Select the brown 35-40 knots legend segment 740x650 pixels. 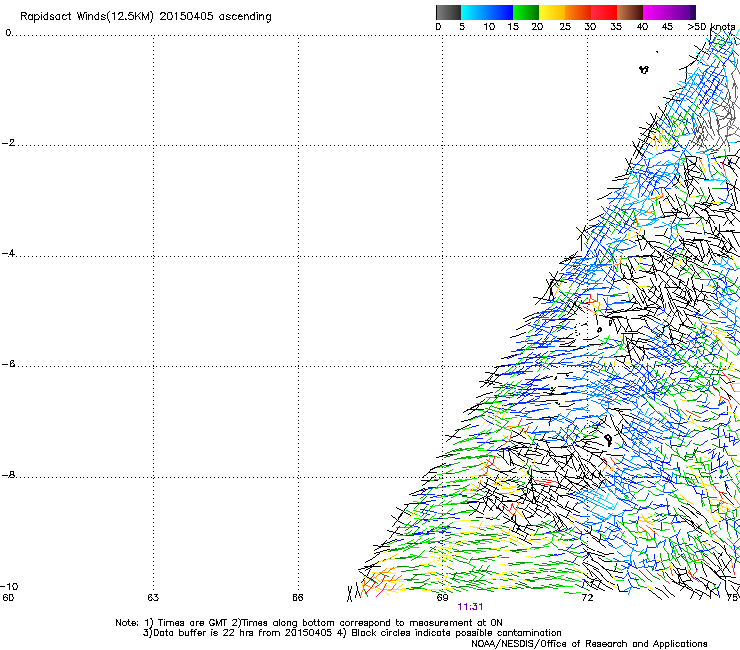630,12
